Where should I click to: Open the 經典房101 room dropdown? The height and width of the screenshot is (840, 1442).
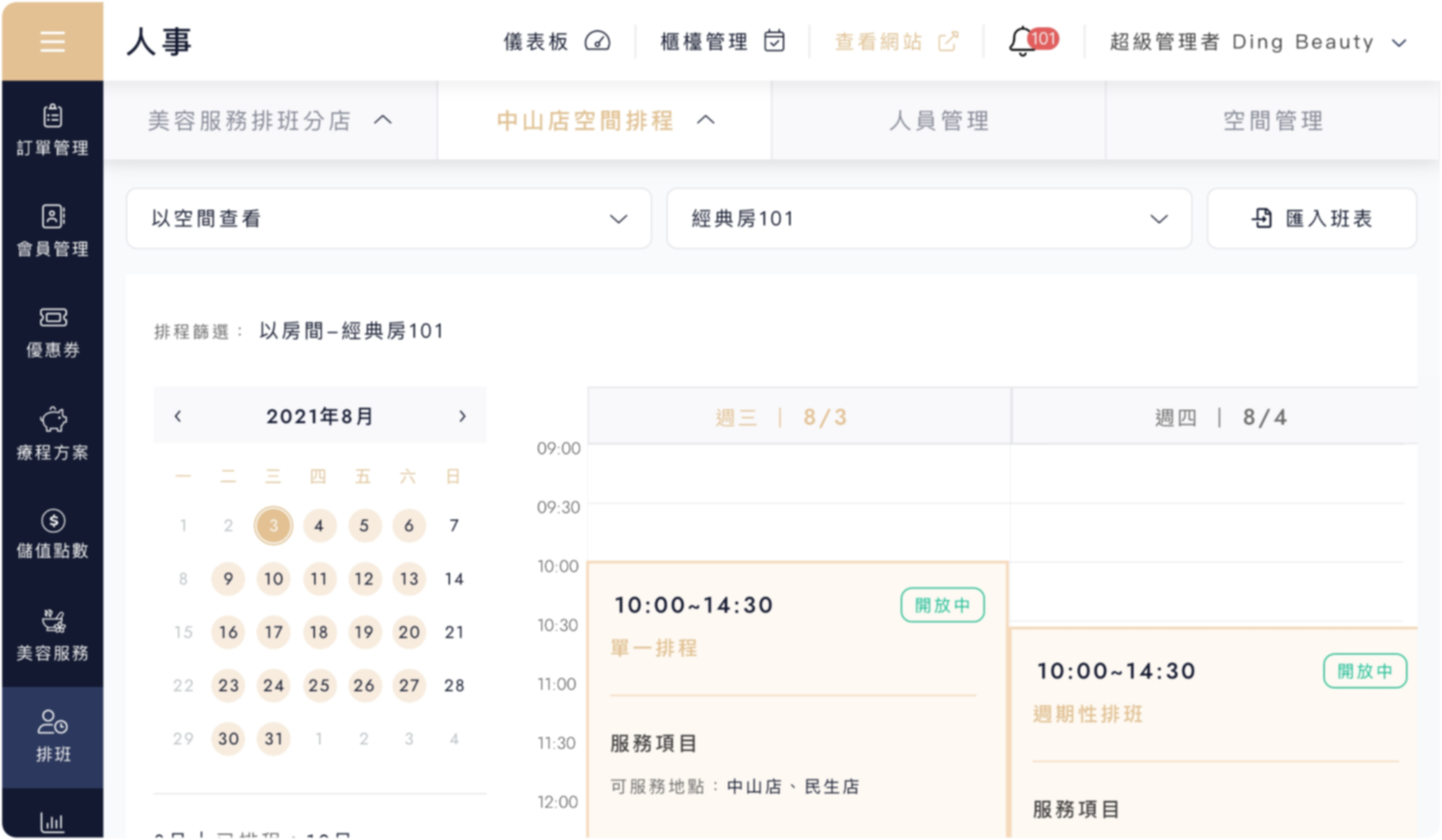click(929, 218)
